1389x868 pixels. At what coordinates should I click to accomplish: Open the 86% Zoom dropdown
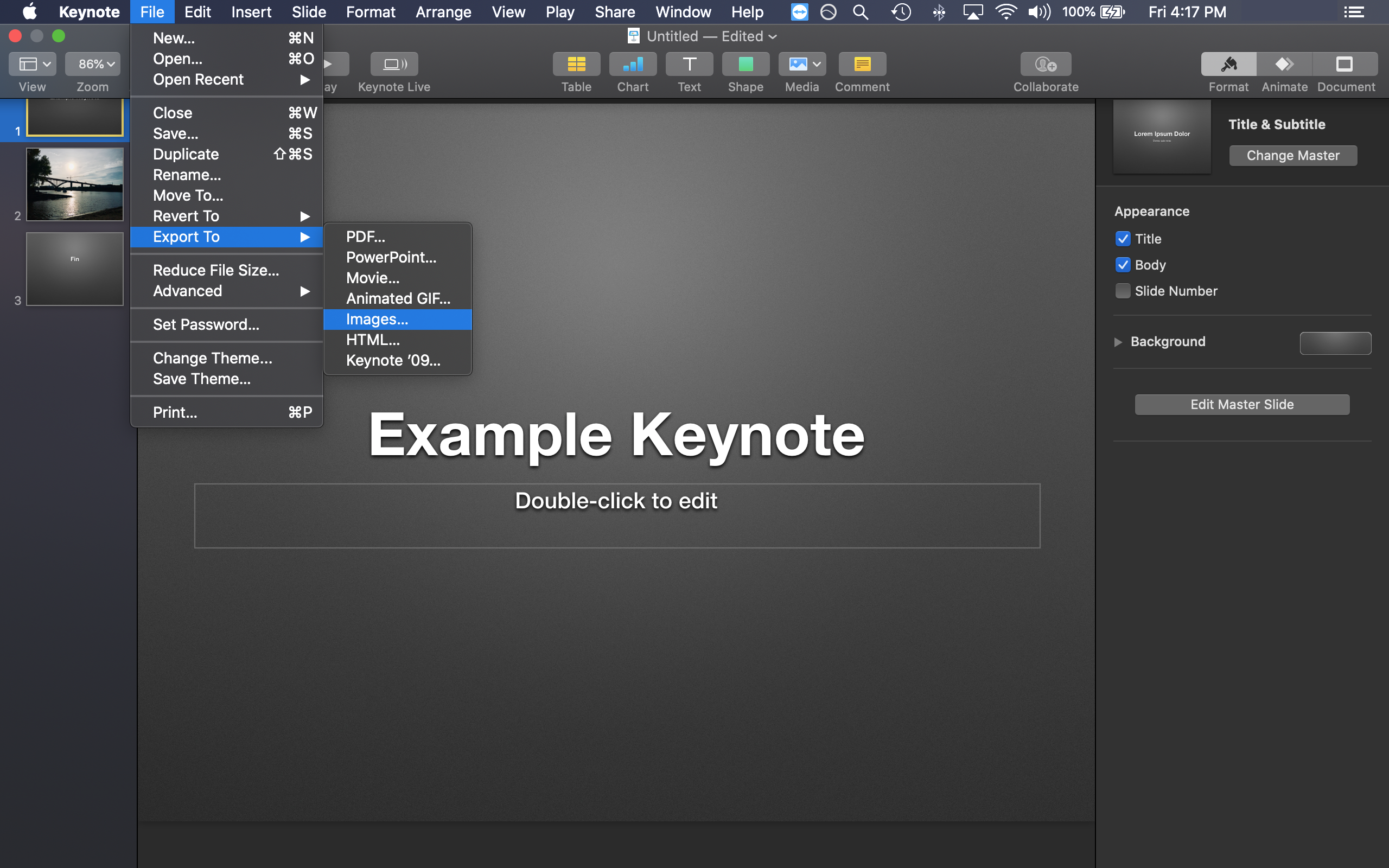(x=92, y=63)
